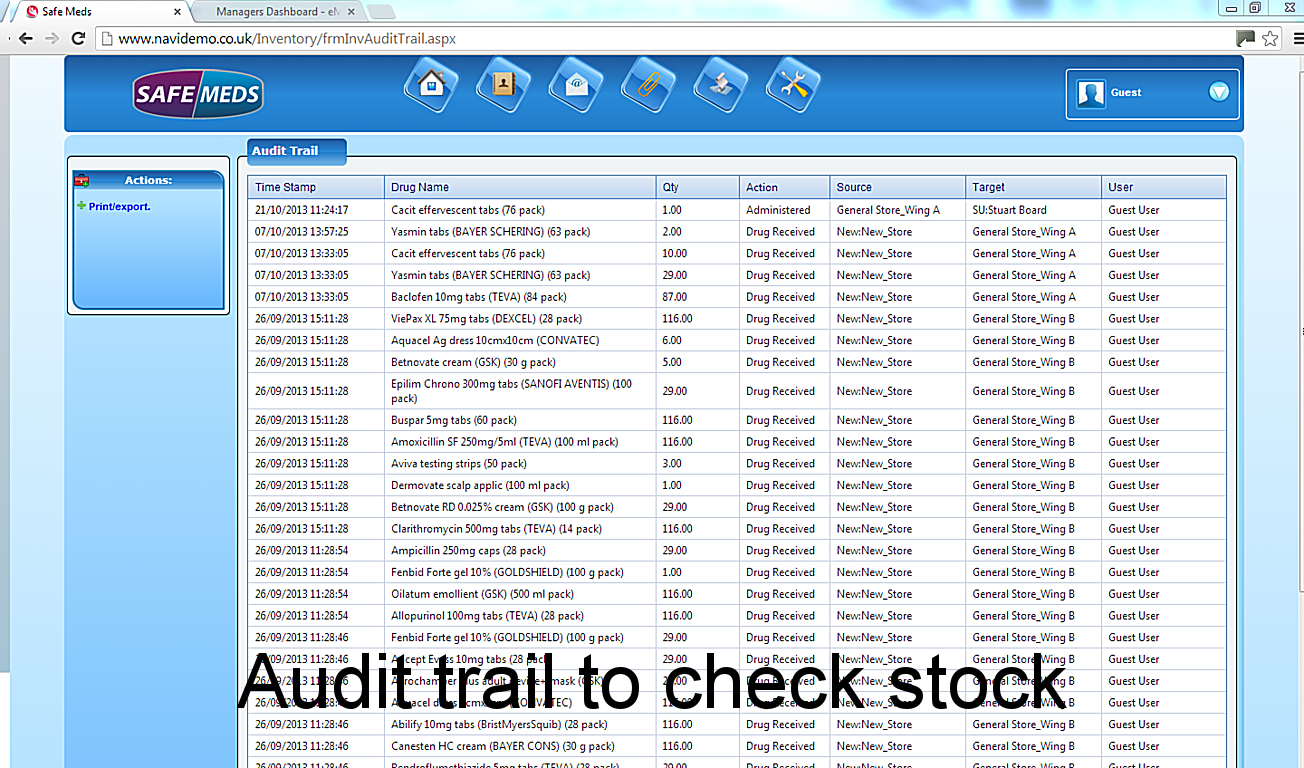The height and width of the screenshot is (768, 1304).
Task: Bookmark this page with the star icon
Action: [1270, 39]
